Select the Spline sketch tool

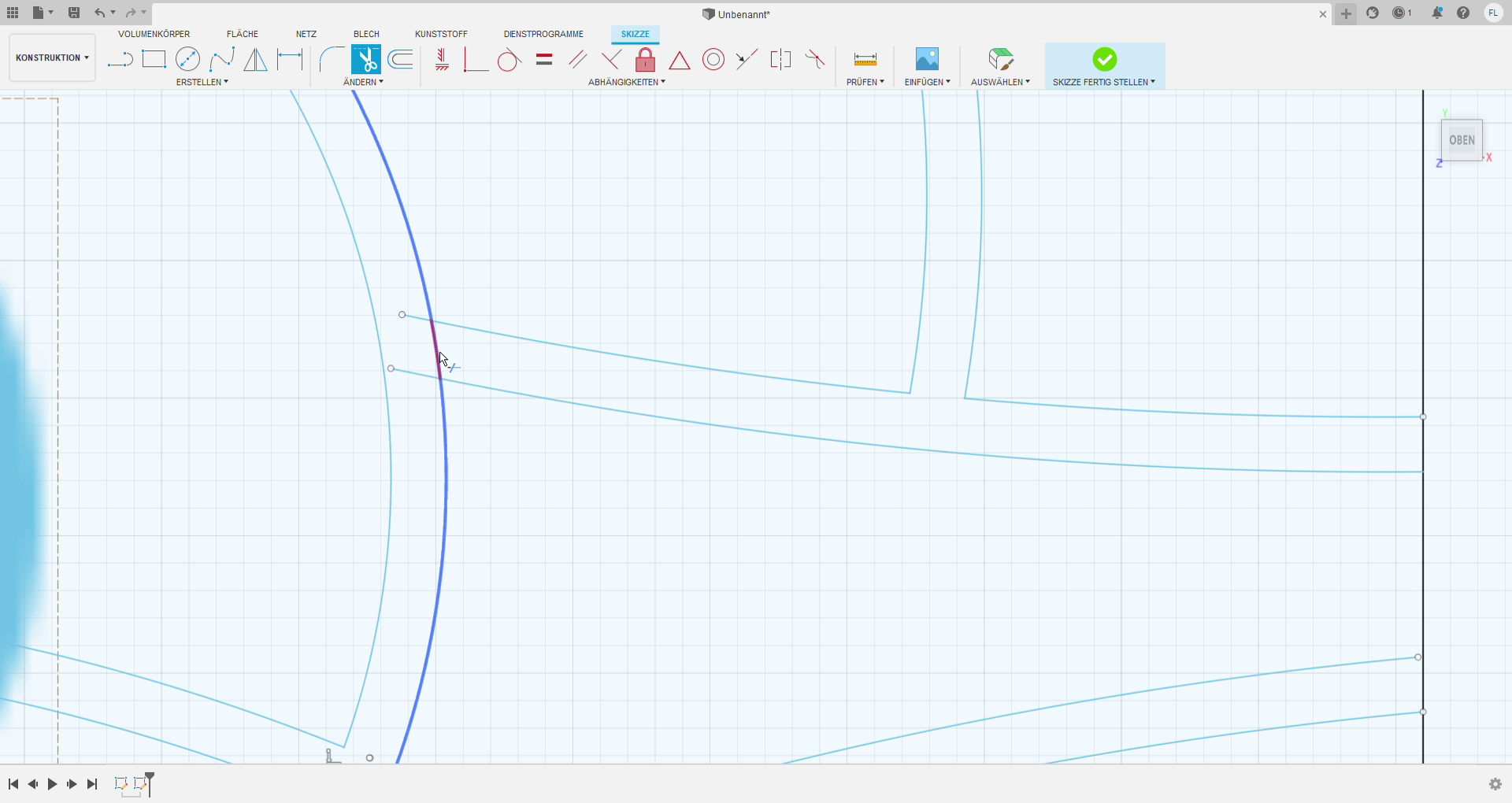(x=221, y=59)
